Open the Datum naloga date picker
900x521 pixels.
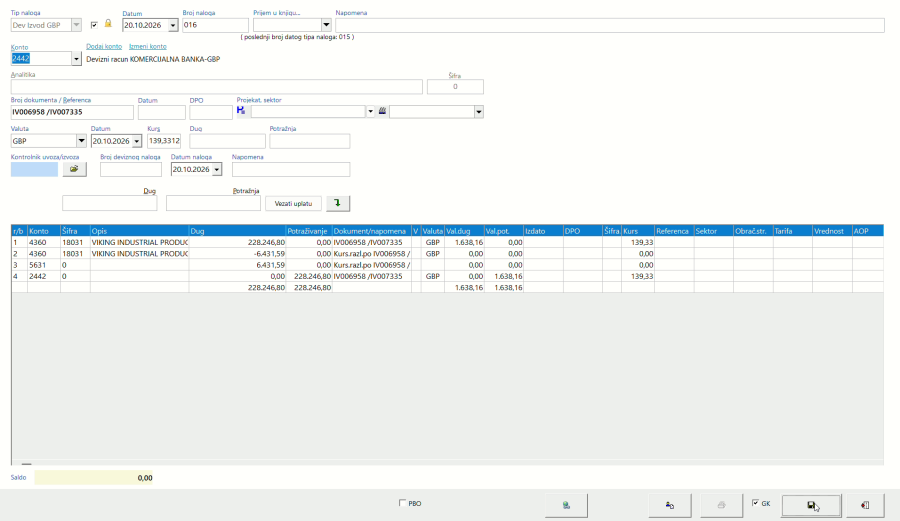click(x=217, y=169)
